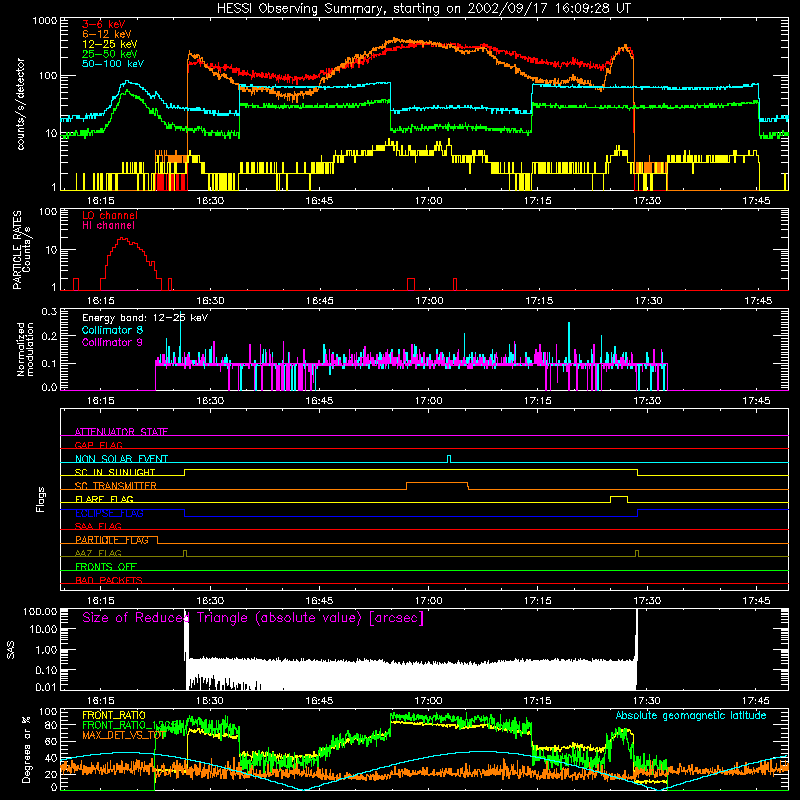The width and height of the screenshot is (800, 800).
Task: Select the 3-6 keV legend entry
Action: (104, 24)
